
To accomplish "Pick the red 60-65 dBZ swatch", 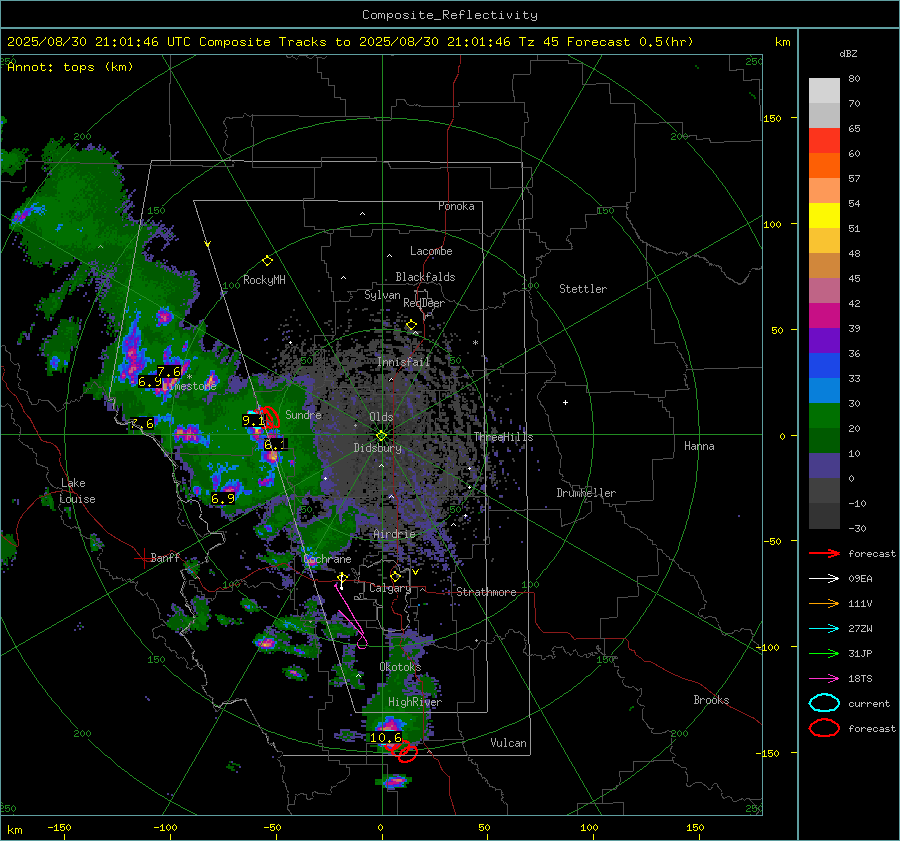I will [824, 141].
